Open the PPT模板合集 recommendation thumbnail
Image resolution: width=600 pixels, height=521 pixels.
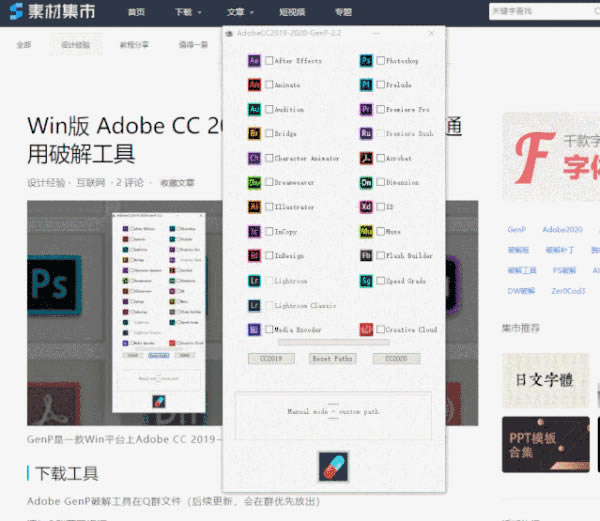tap(546, 444)
